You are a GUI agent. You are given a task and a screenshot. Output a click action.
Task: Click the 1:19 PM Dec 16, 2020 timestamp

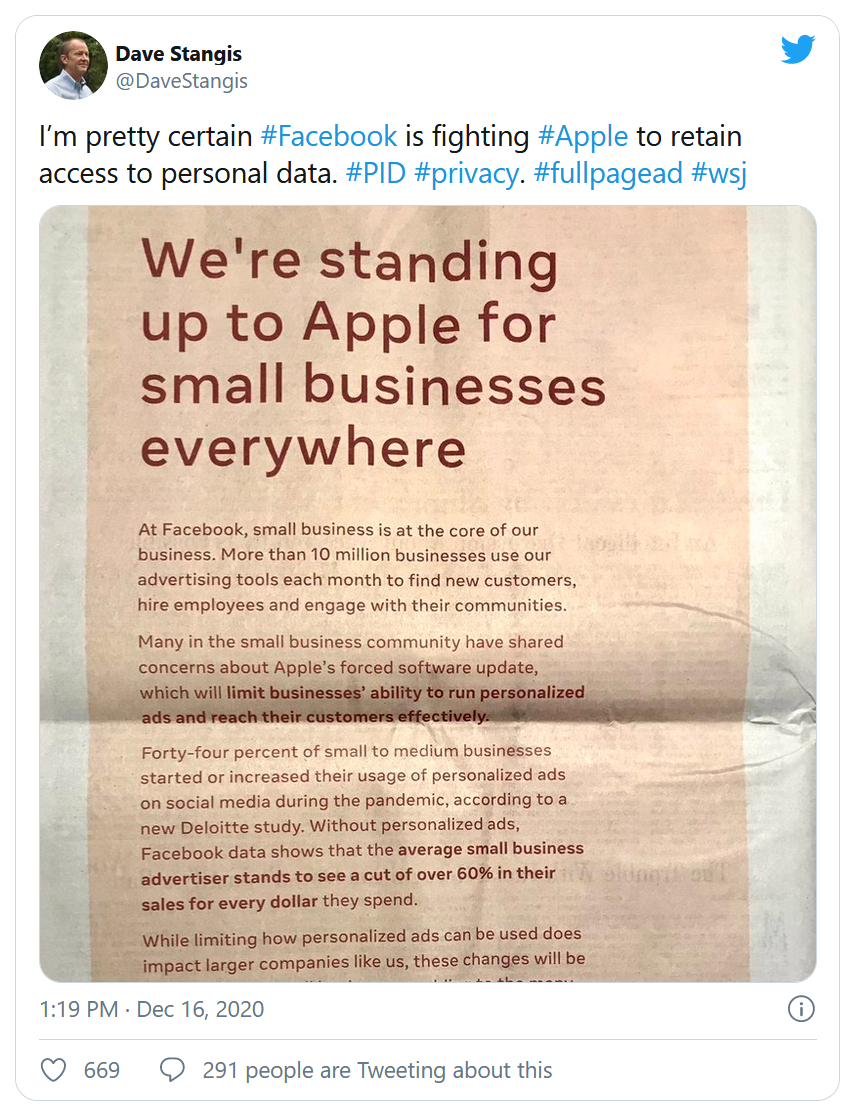click(152, 1009)
